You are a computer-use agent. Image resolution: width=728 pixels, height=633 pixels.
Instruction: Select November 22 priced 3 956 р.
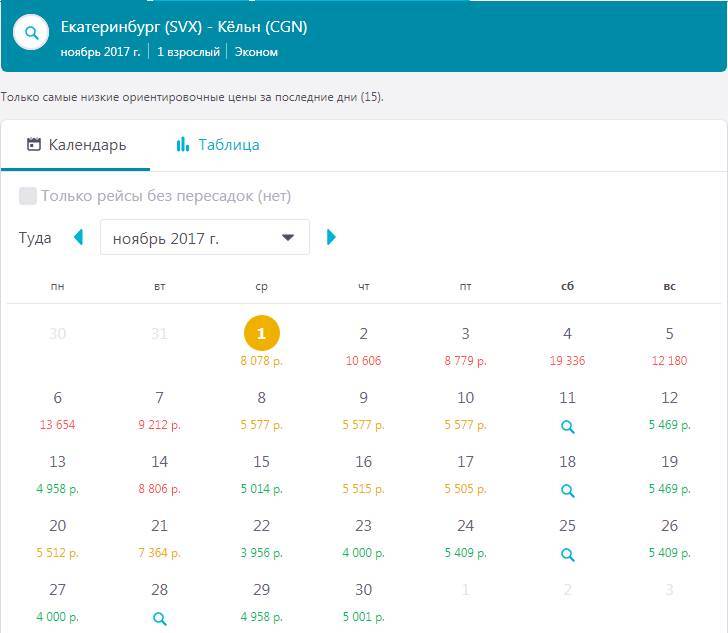click(262, 535)
